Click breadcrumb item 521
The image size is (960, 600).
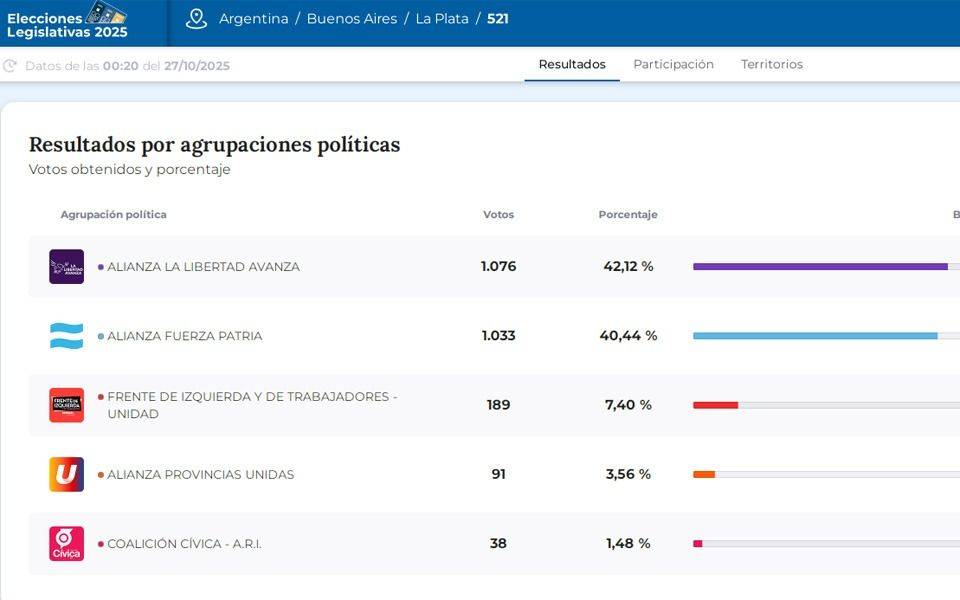(x=497, y=19)
